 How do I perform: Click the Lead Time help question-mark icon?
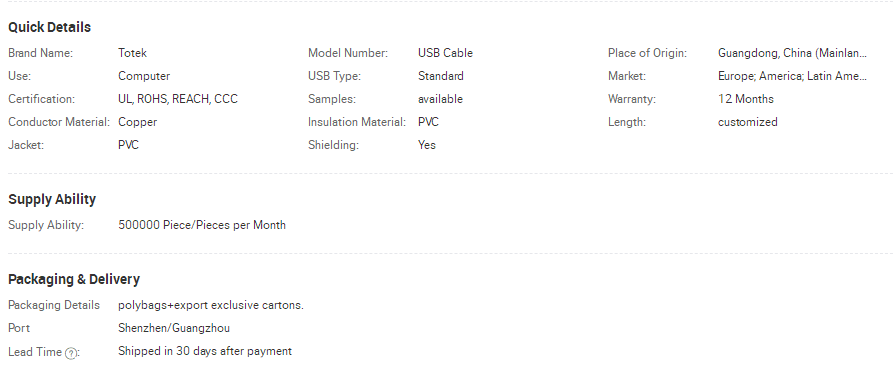(x=70, y=353)
